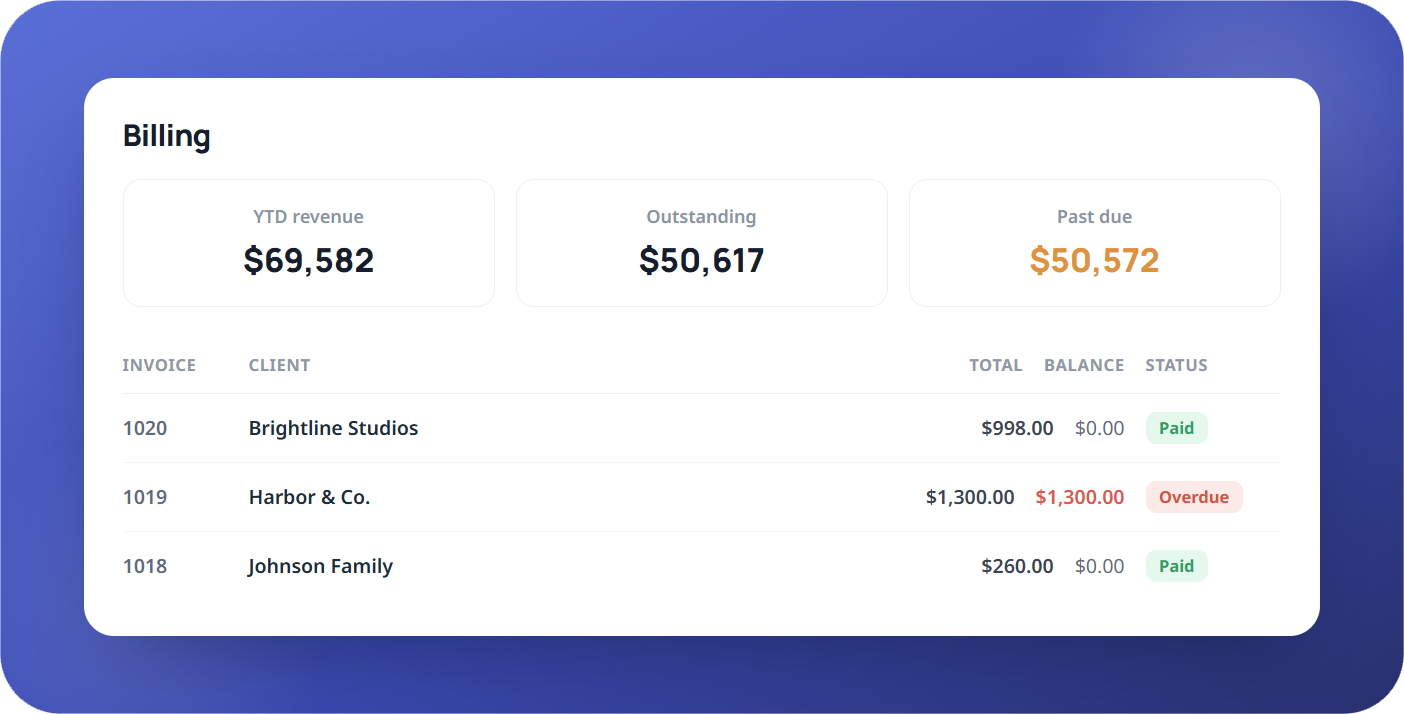Select client Johnson Family

[320, 566]
